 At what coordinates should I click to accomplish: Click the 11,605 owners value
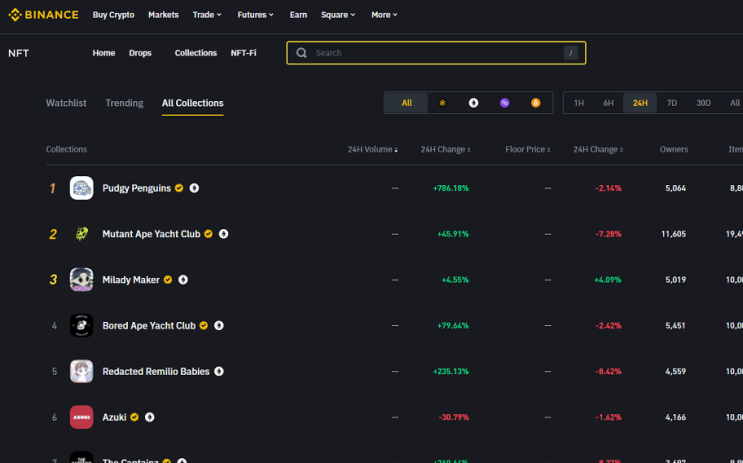(x=673, y=234)
